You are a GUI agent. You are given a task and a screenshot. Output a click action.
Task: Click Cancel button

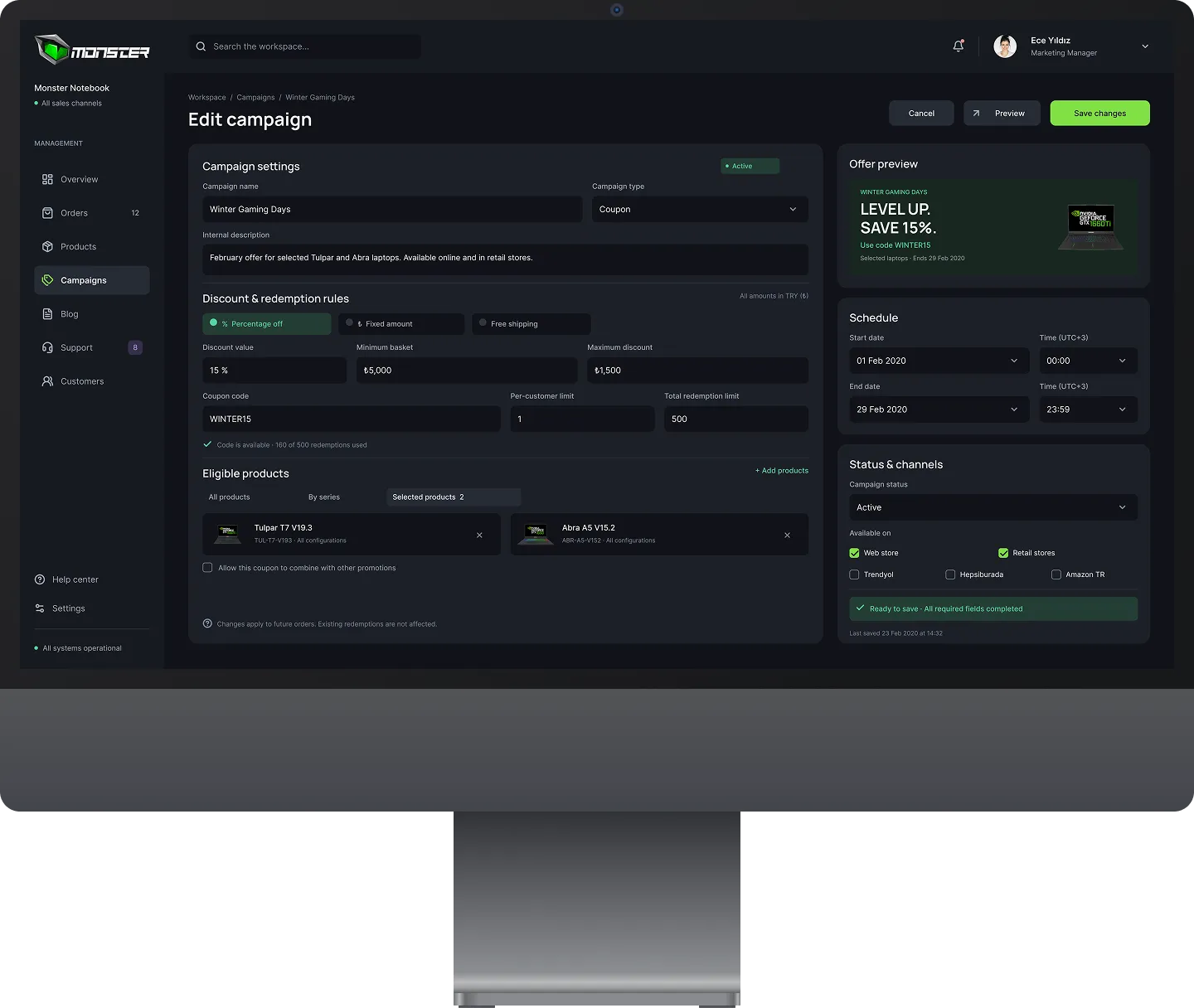[921, 114]
